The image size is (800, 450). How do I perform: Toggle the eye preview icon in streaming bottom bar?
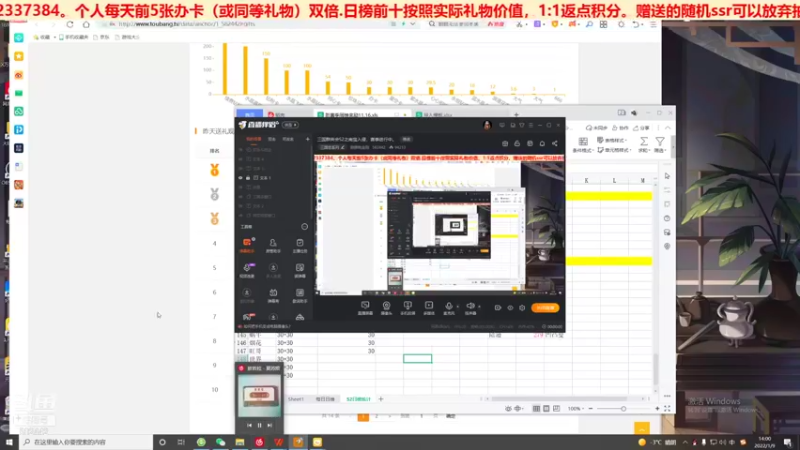(510, 308)
